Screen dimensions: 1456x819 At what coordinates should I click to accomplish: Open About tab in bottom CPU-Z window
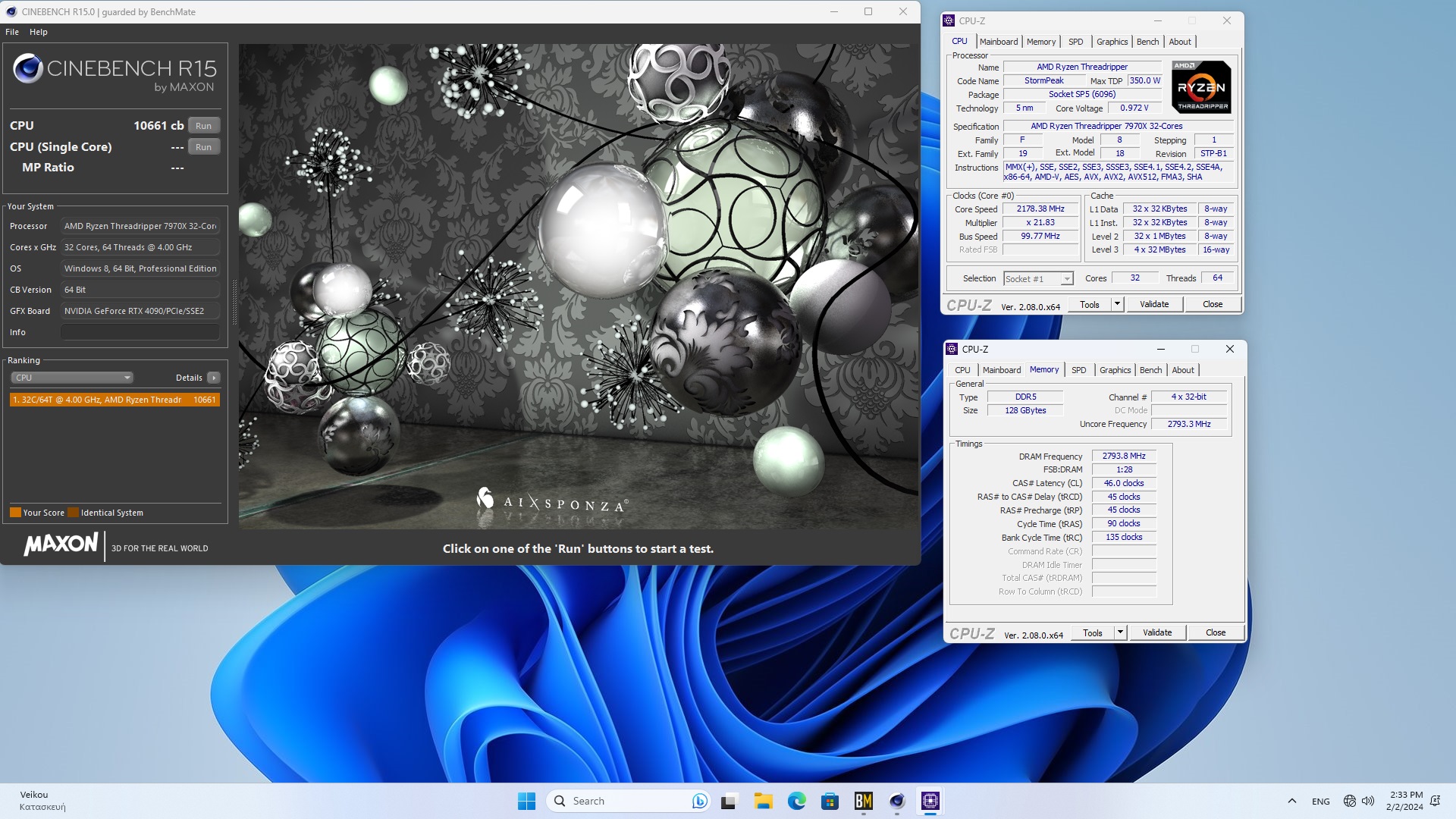pyautogui.click(x=1183, y=370)
